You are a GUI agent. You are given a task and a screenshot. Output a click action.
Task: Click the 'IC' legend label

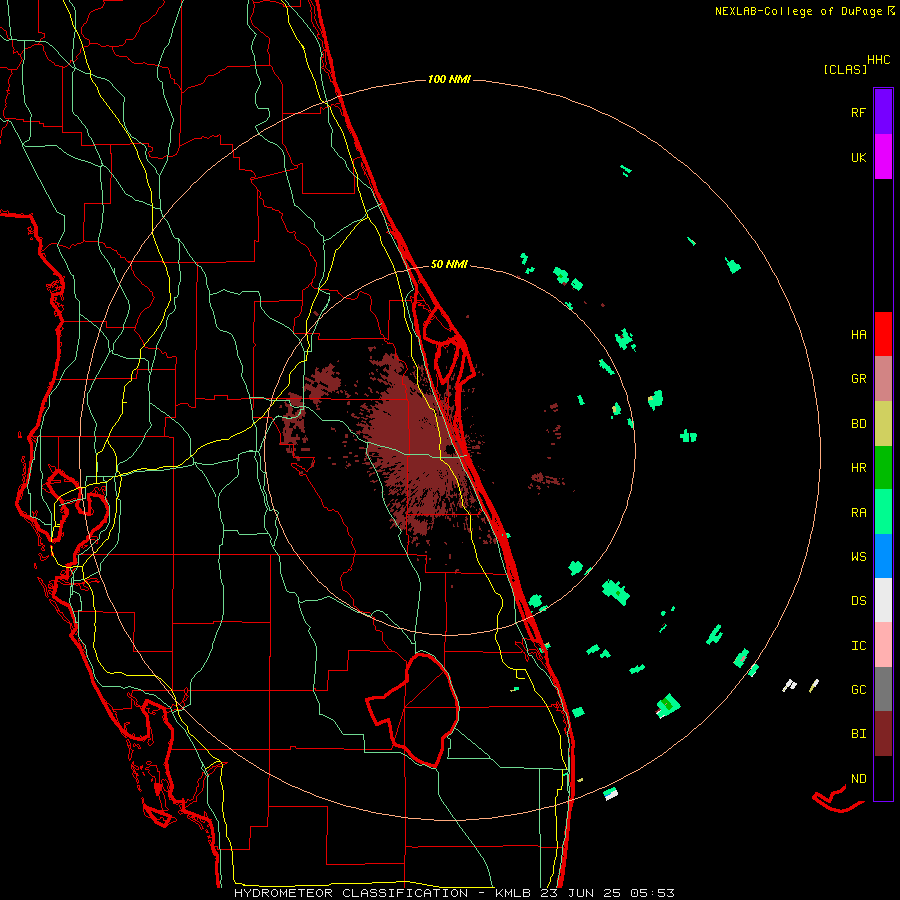pyautogui.click(x=859, y=646)
